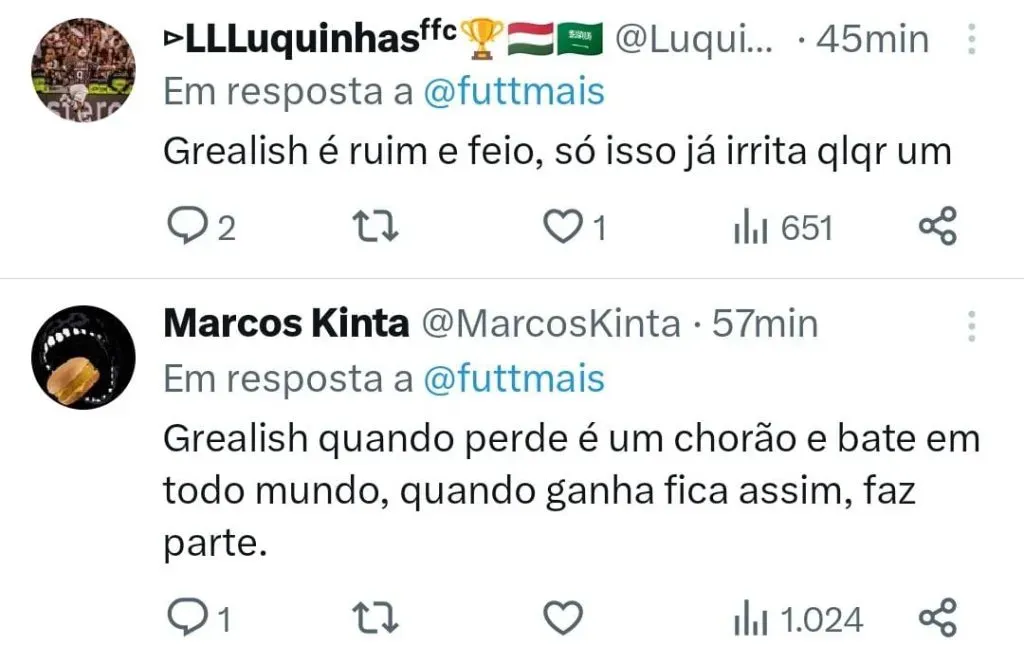Reply to the LLLuquinhas tweet
The image size is (1024, 645).
point(184,228)
